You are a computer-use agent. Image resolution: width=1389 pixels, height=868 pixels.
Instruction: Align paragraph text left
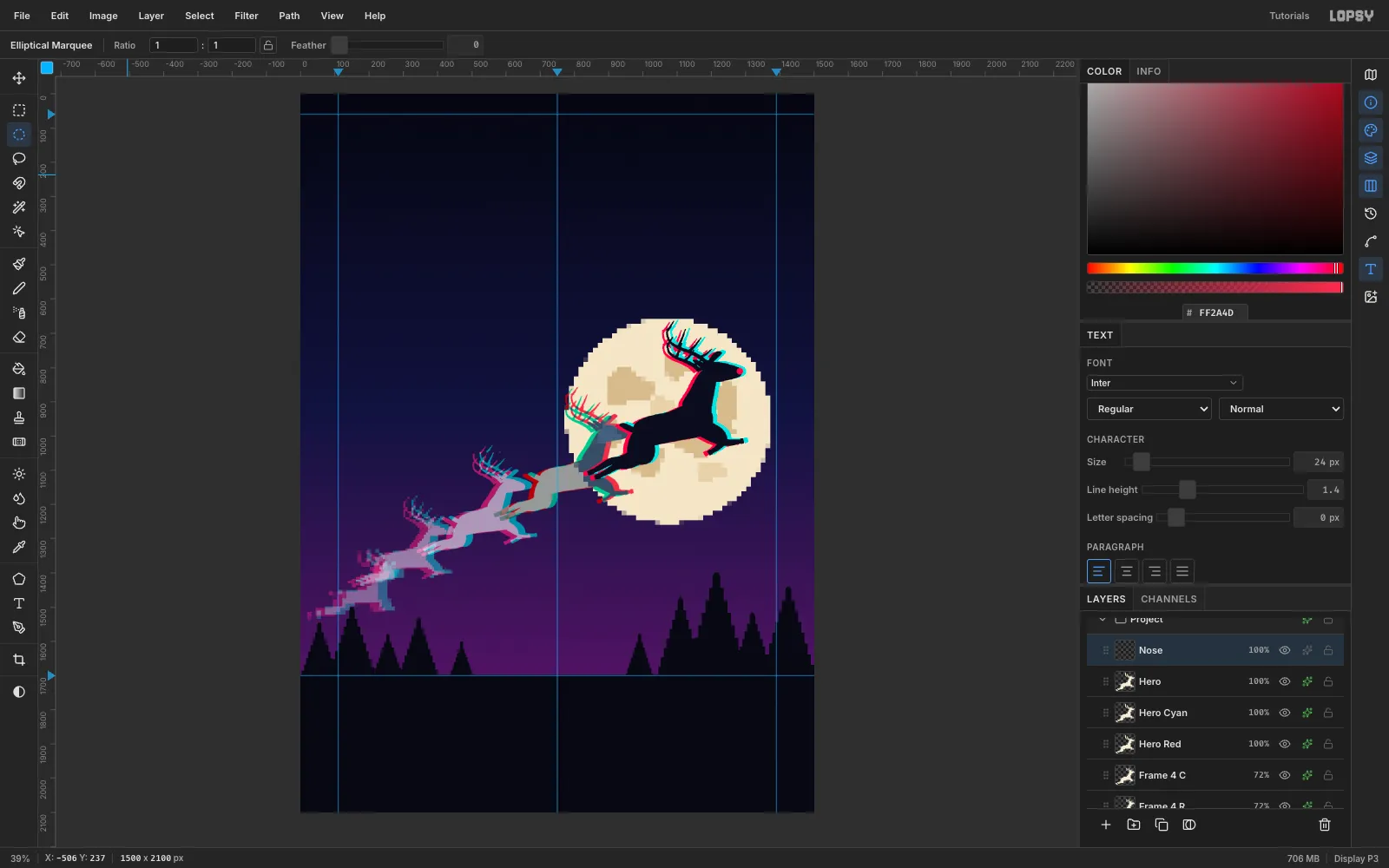(1098, 571)
